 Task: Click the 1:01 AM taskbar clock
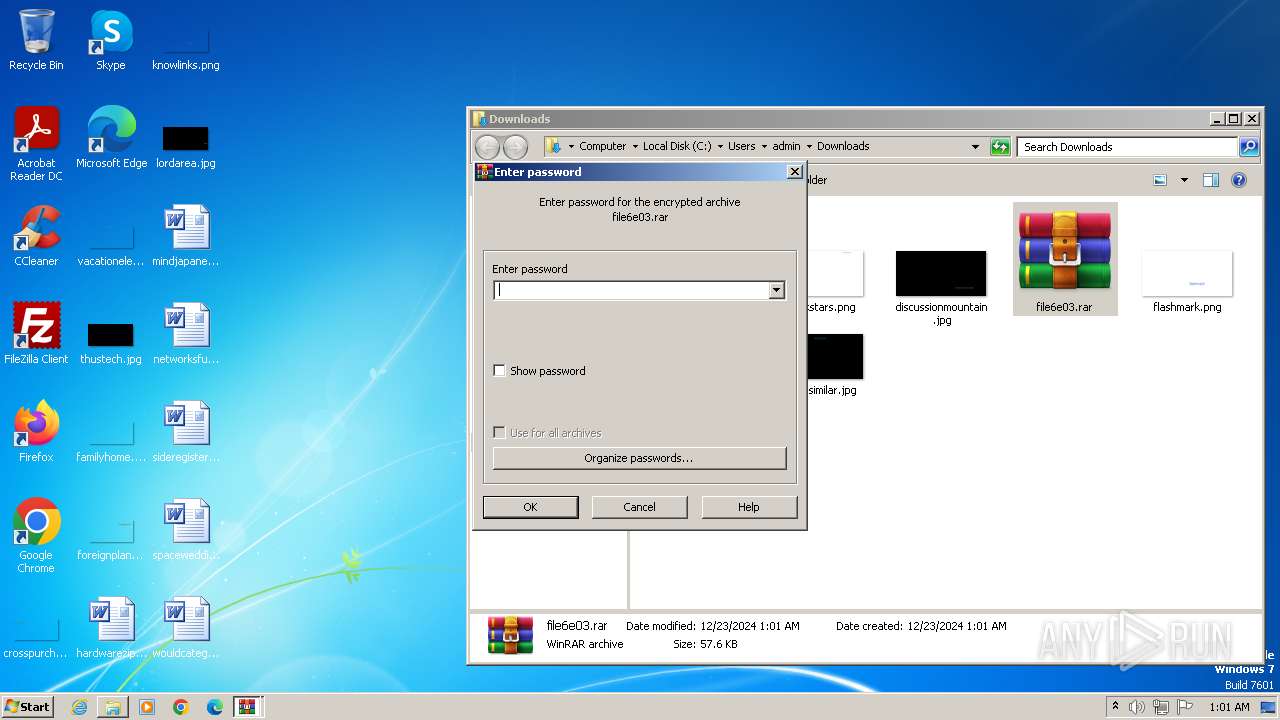coord(1229,707)
